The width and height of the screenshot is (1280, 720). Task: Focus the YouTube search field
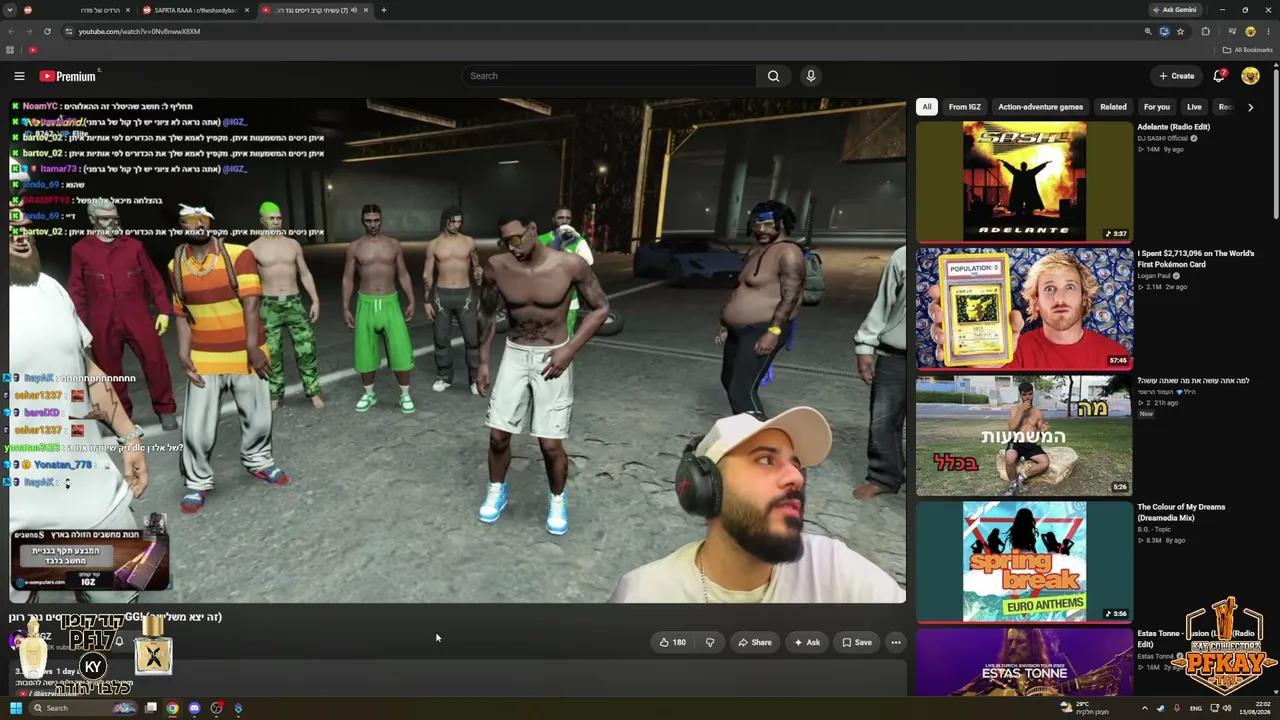[609, 76]
